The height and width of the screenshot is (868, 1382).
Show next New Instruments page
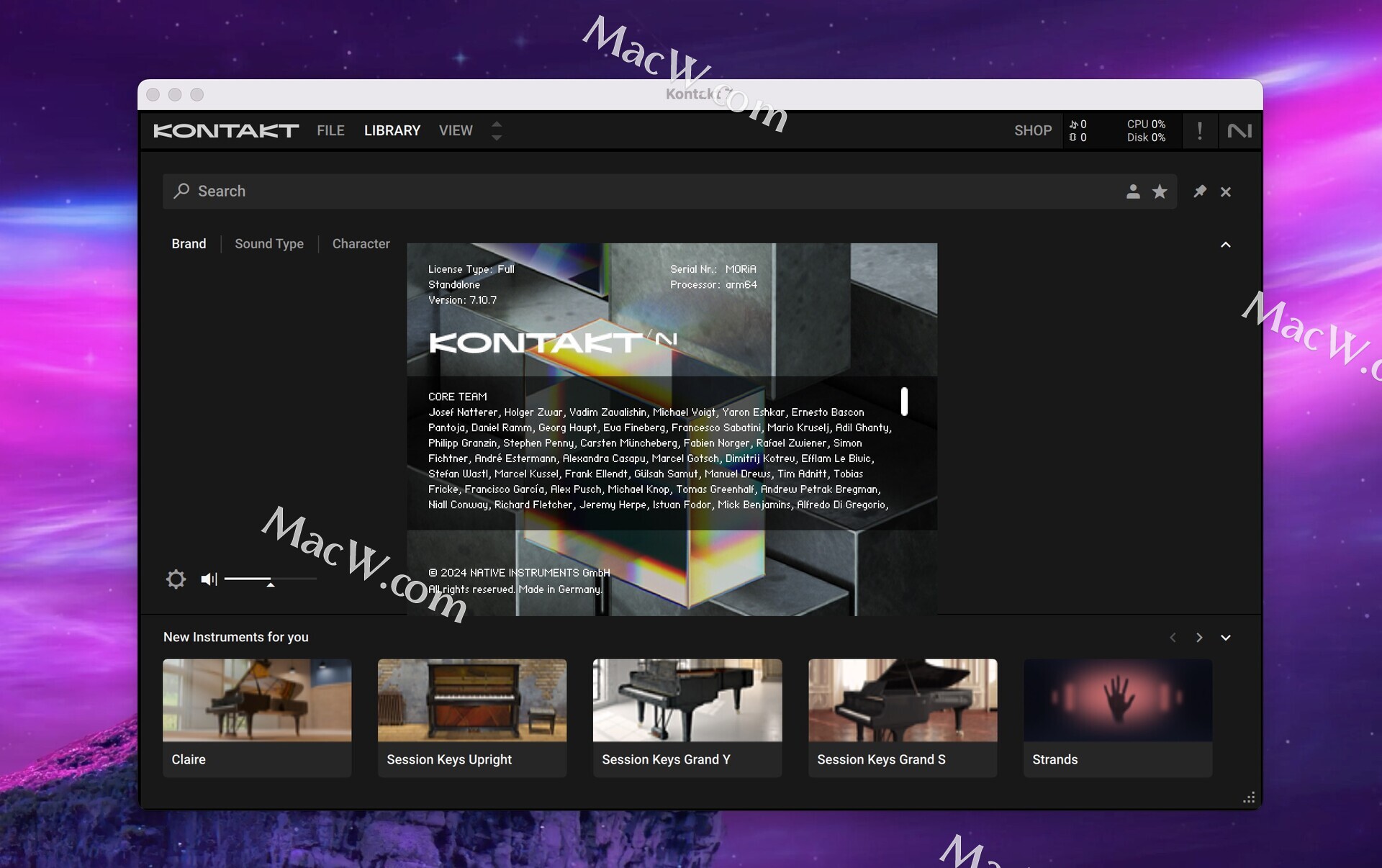1199,638
